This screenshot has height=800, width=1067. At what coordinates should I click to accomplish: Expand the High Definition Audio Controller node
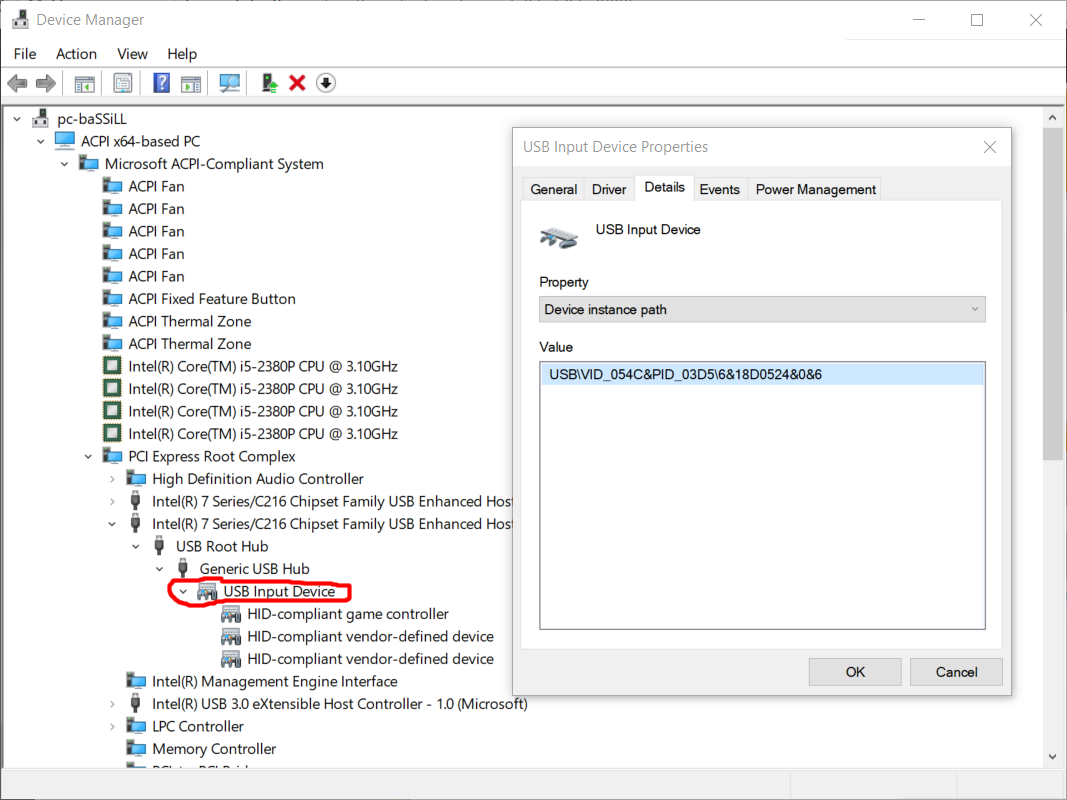click(x=112, y=479)
